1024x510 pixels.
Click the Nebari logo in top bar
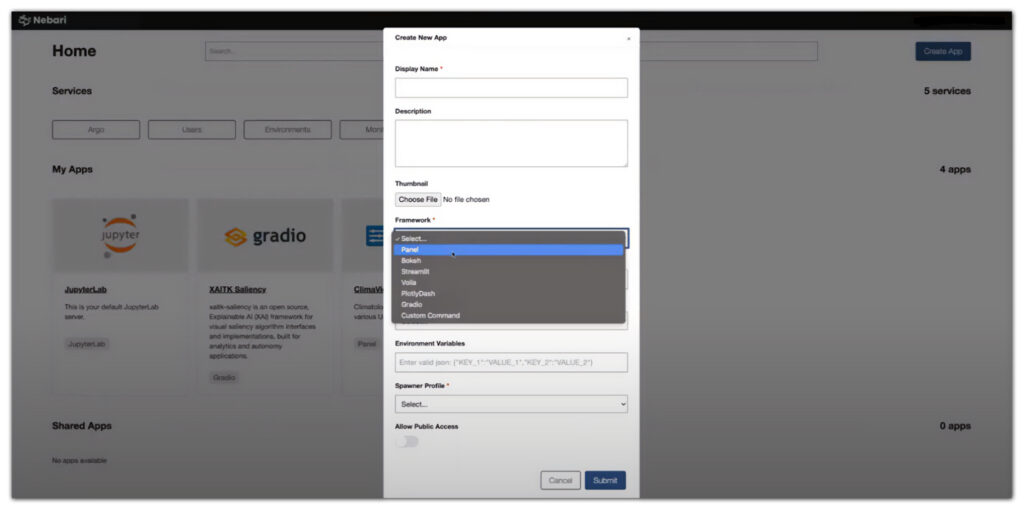click(x=43, y=20)
